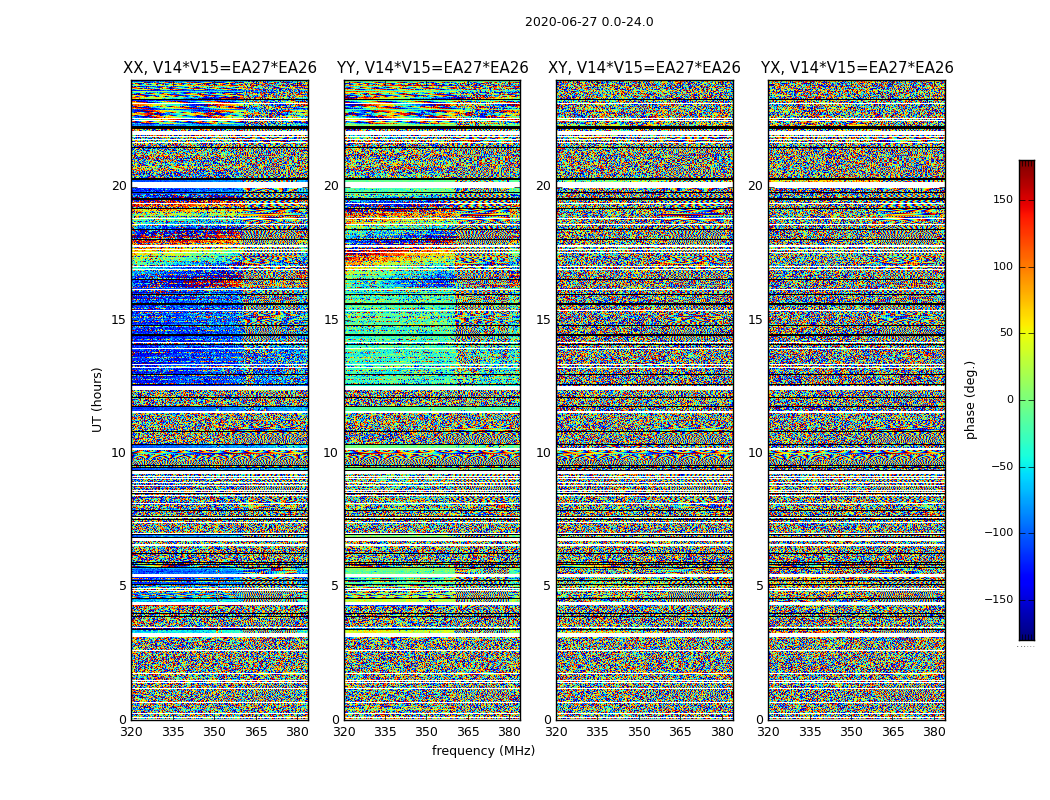Click the colorbar tick label '150'

point(1003,200)
